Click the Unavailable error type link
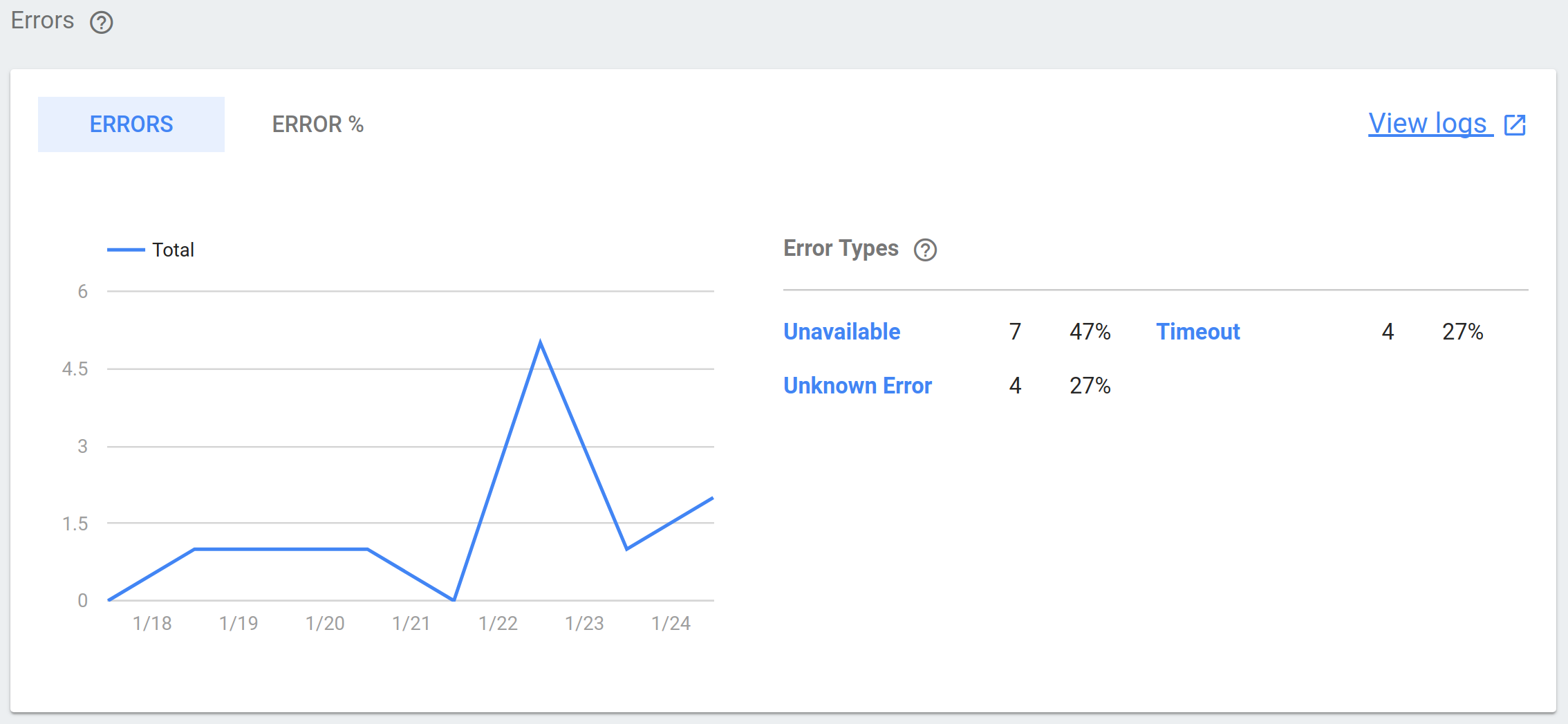Screen dimensions: 1568x724 click(841, 332)
